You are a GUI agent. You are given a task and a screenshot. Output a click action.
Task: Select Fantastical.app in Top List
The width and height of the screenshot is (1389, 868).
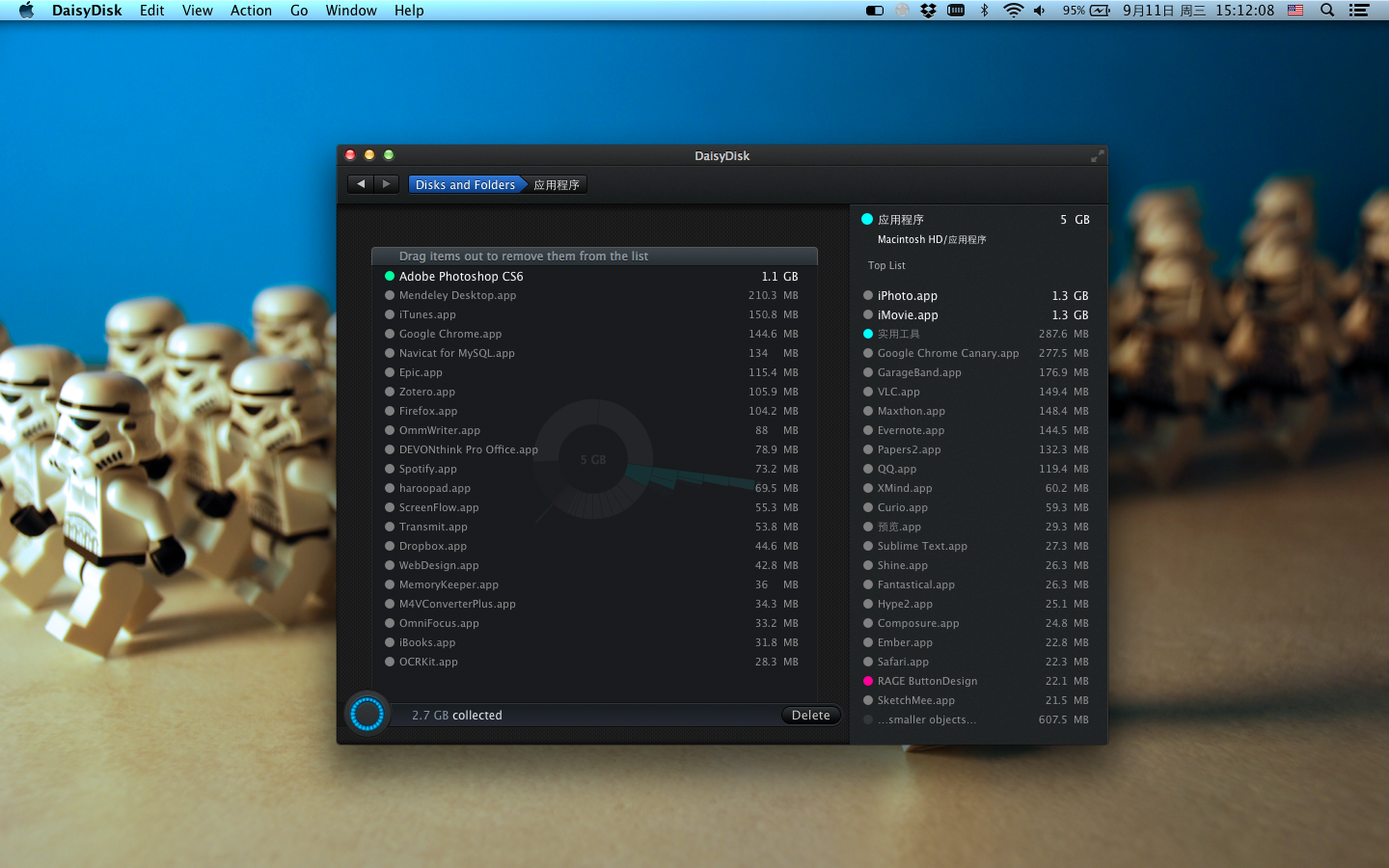(975, 584)
